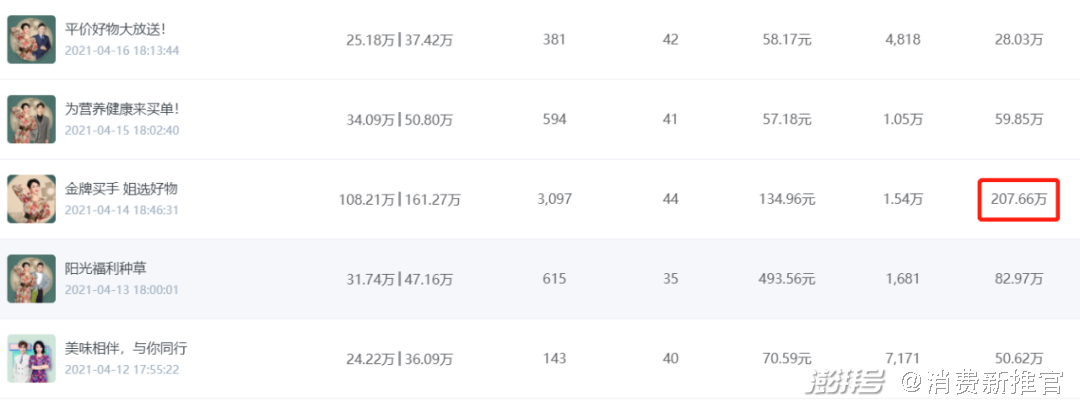Viewport: 1080px width, 402px height.
Task: Select the 金牌买手 姐选好物 thumbnail image
Action: pos(31,199)
